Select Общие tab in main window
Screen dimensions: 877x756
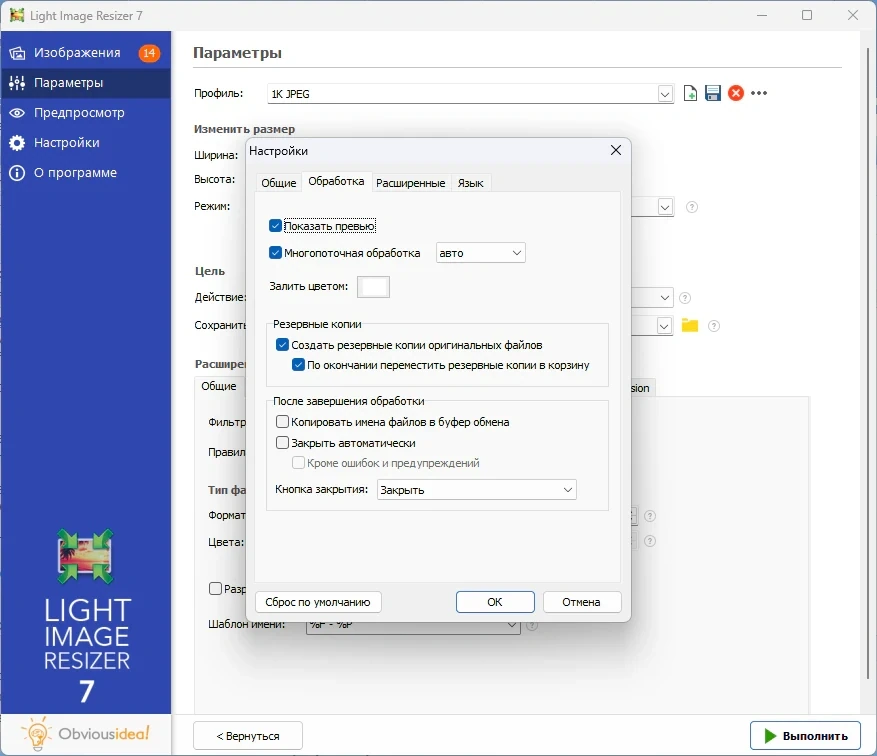pyautogui.click(x=219, y=386)
